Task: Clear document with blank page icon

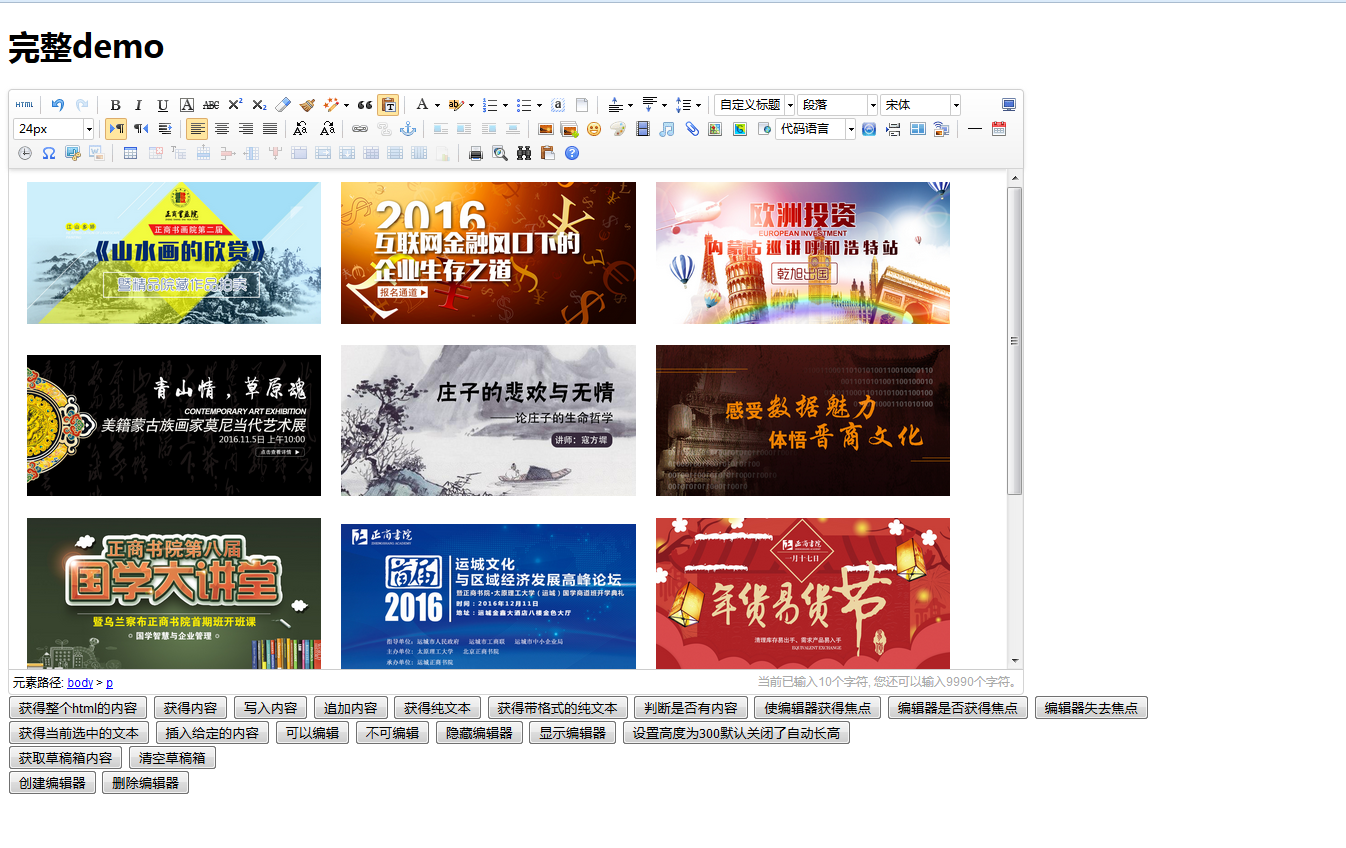Action: pos(582,105)
